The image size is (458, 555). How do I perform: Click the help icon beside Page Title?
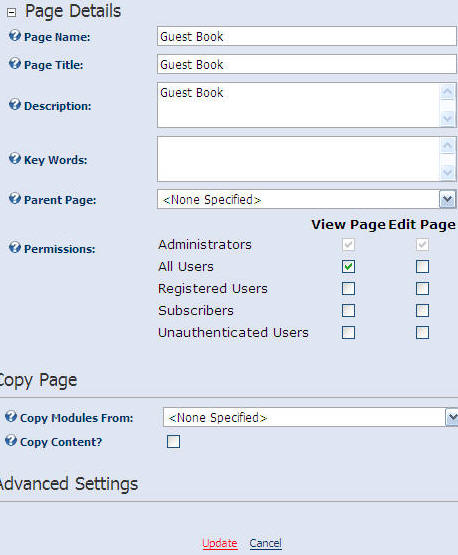click(x=15, y=64)
